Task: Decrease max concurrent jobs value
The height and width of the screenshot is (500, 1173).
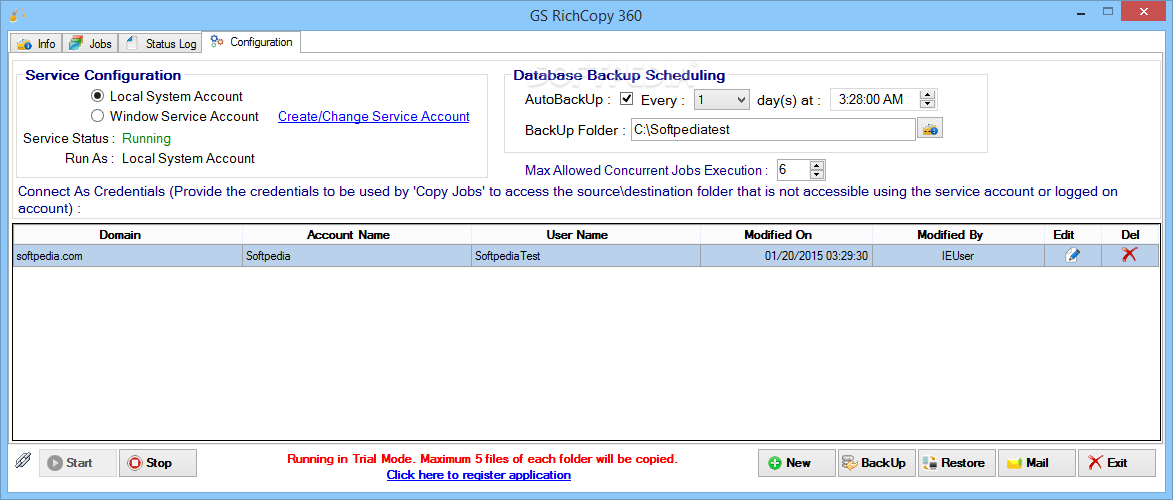Action: pos(817,174)
